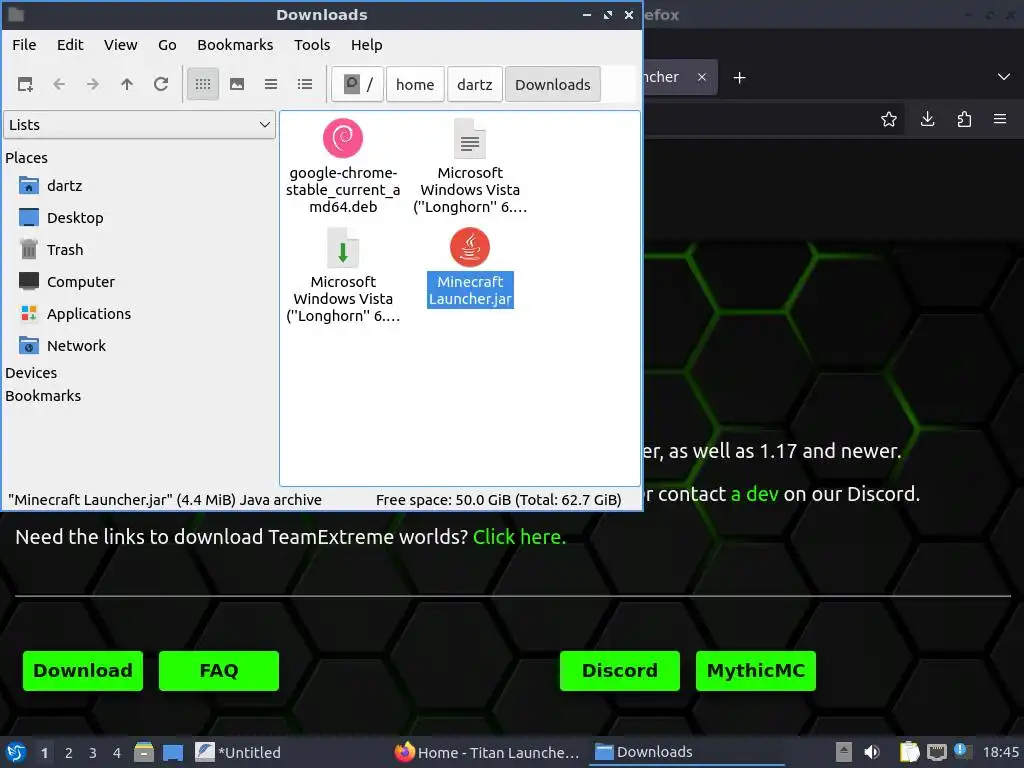Click the green Discord button
This screenshot has height=768, width=1024.
click(620, 671)
